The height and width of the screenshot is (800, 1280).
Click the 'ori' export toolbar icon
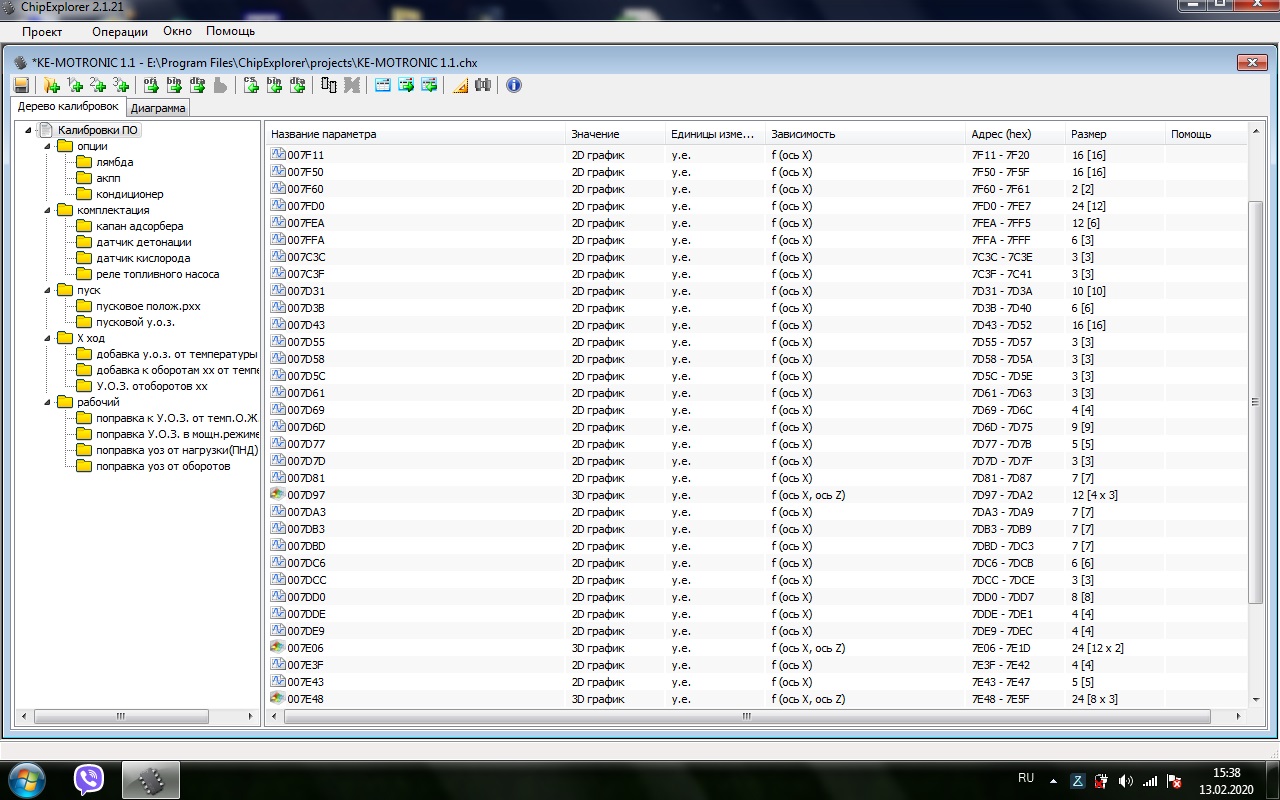tap(151, 85)
